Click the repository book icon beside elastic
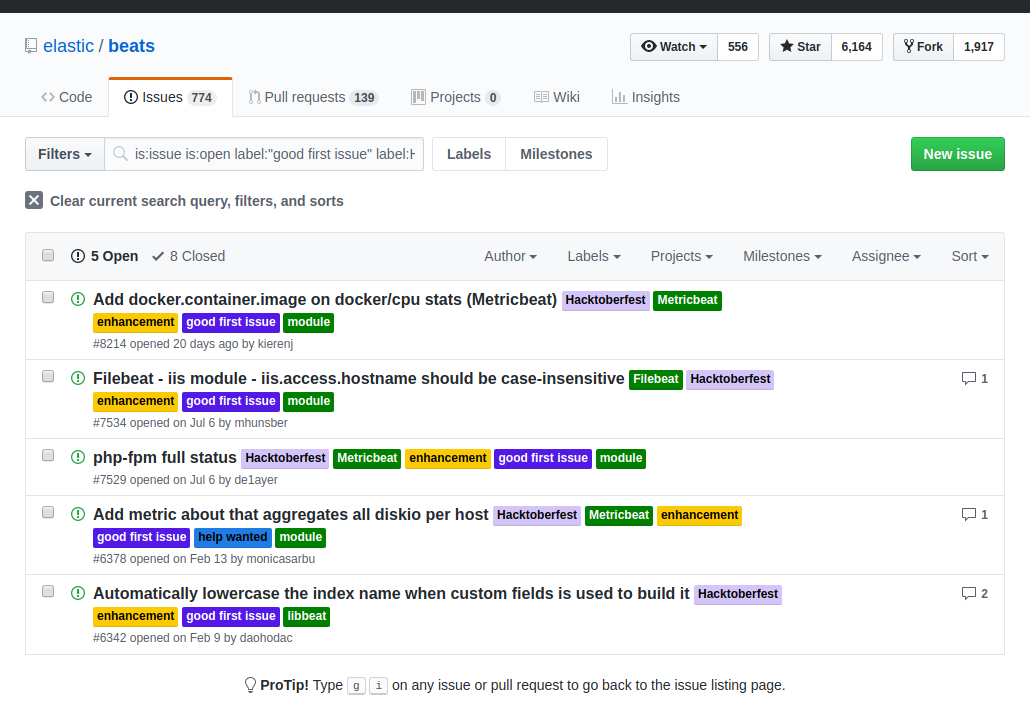 (x=31, y=46)
